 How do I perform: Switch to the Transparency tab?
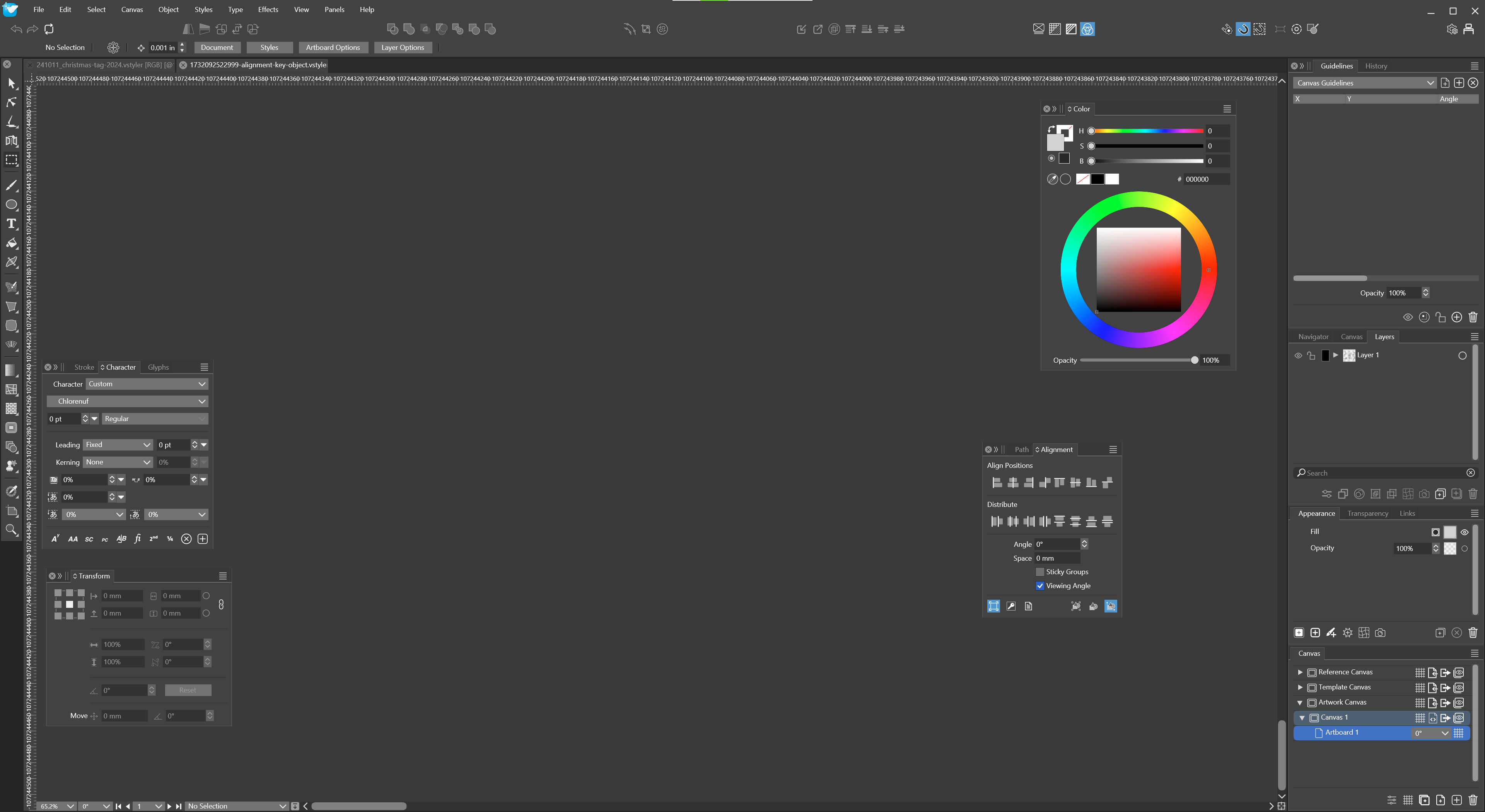tap(1367, 513)
